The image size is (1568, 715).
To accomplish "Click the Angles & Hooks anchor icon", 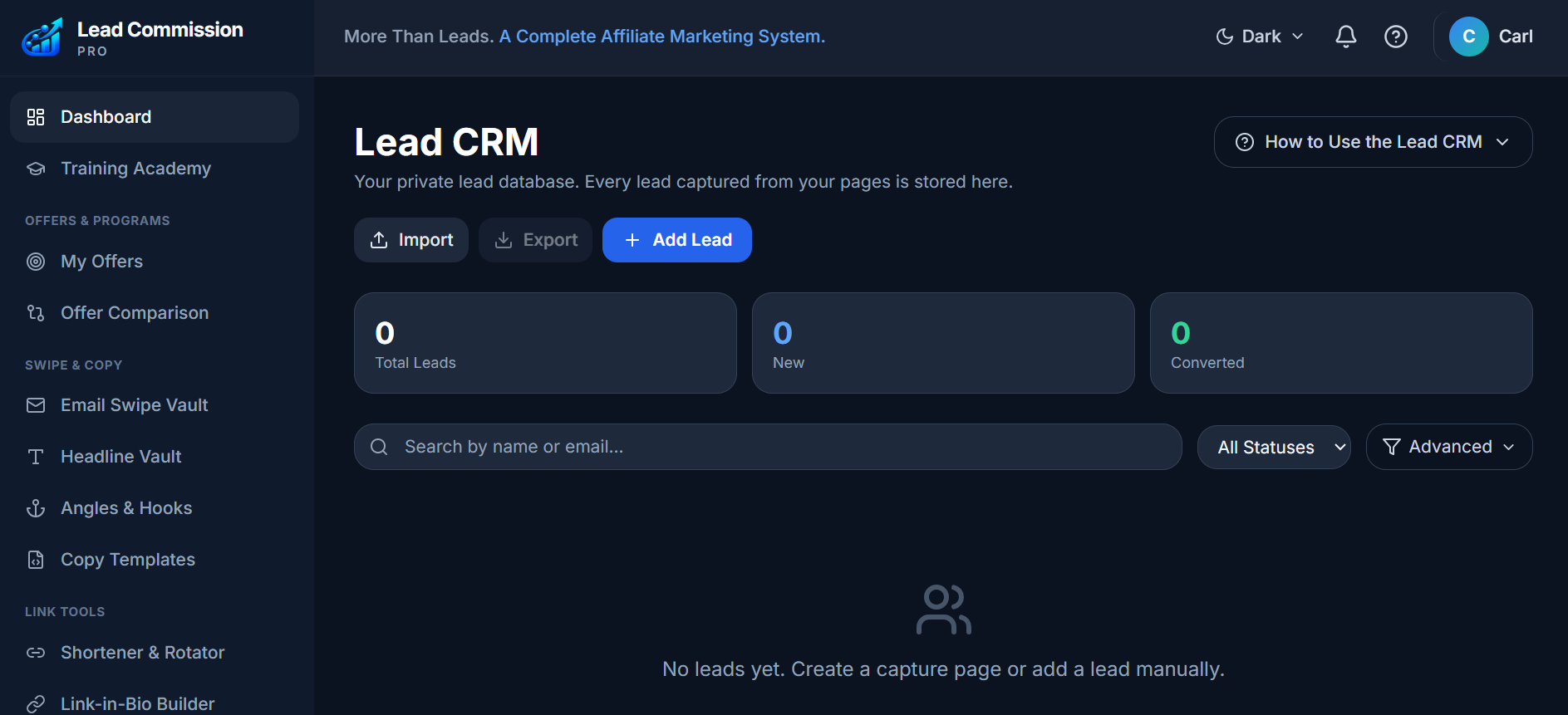I will tap(36, 508).
